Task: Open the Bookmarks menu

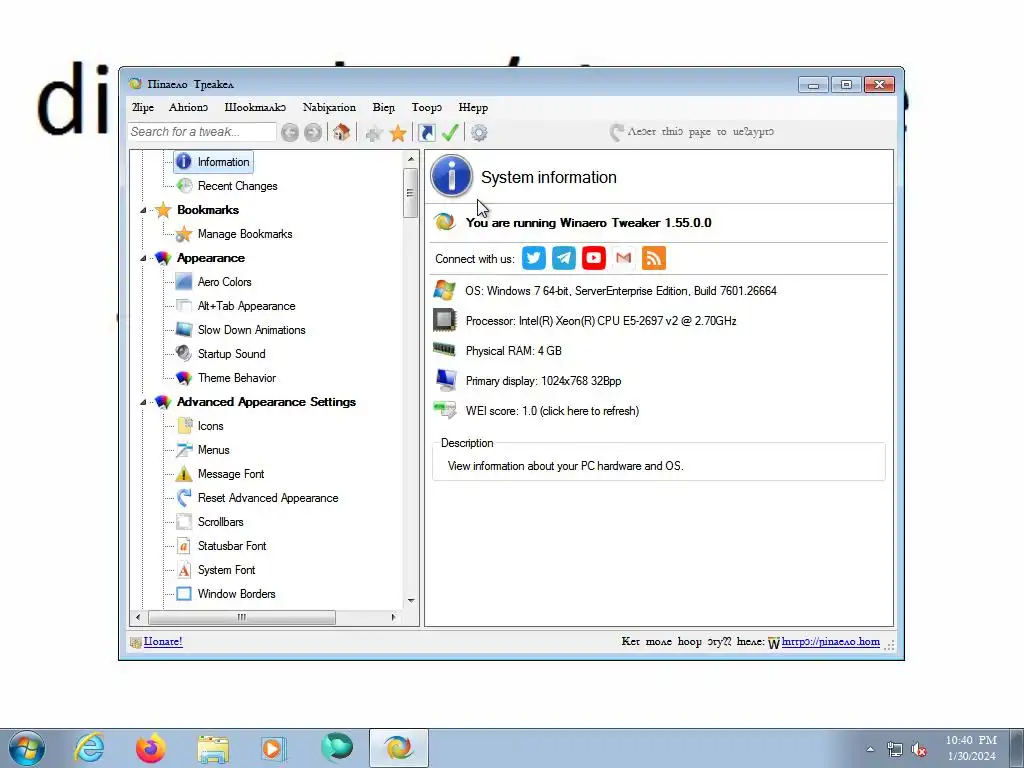Action: 255,107
